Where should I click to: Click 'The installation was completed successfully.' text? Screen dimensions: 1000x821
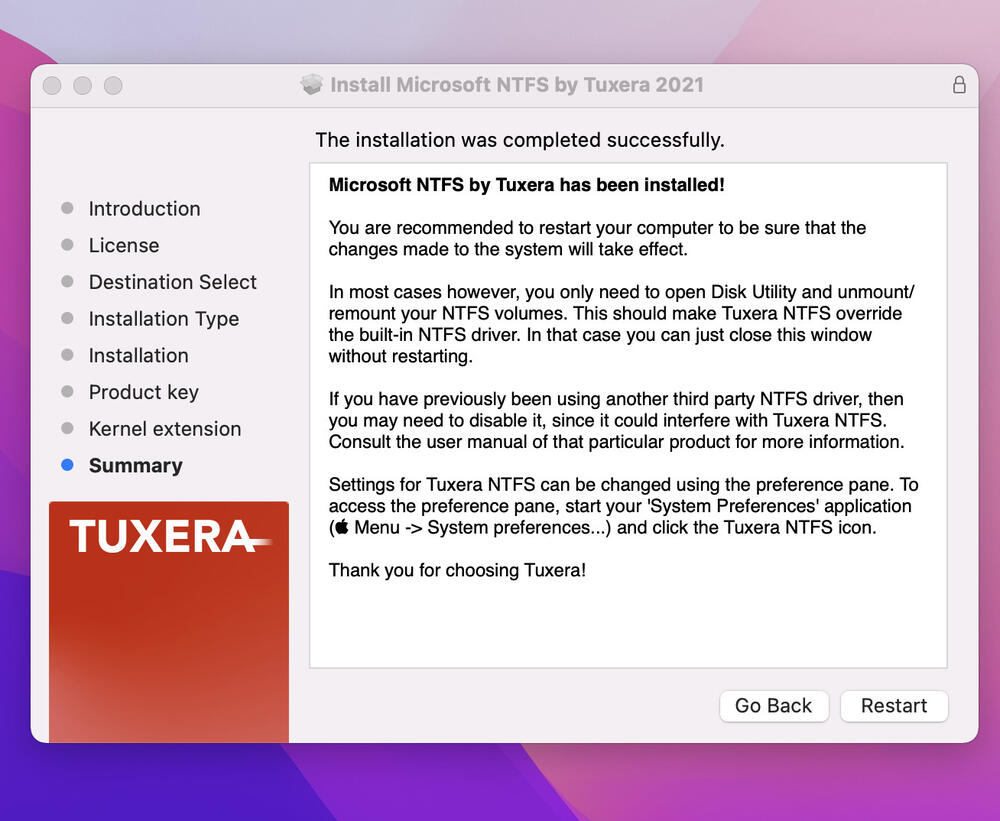click(x=520, y=140)
